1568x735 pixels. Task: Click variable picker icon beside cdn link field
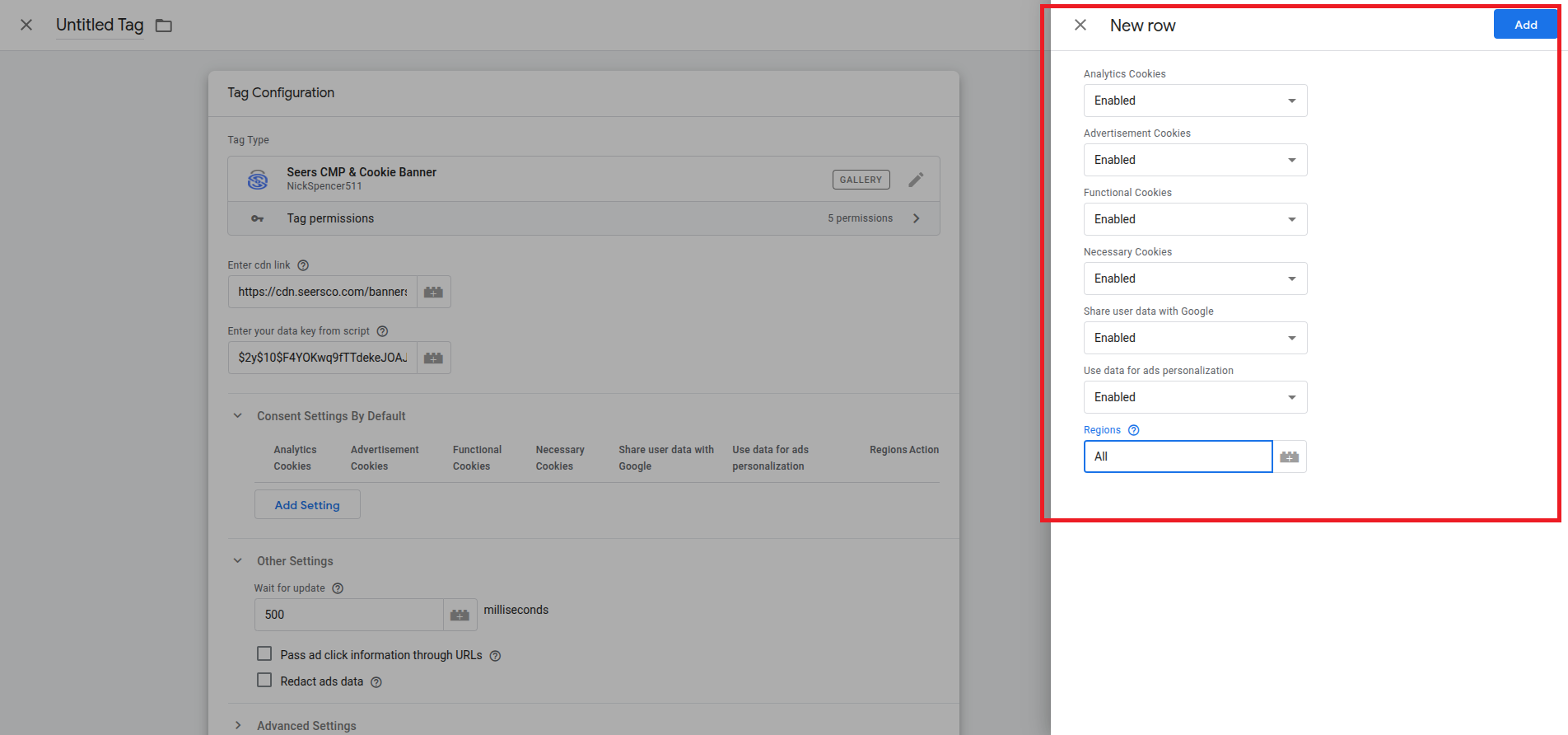click(x=433, y=292)
